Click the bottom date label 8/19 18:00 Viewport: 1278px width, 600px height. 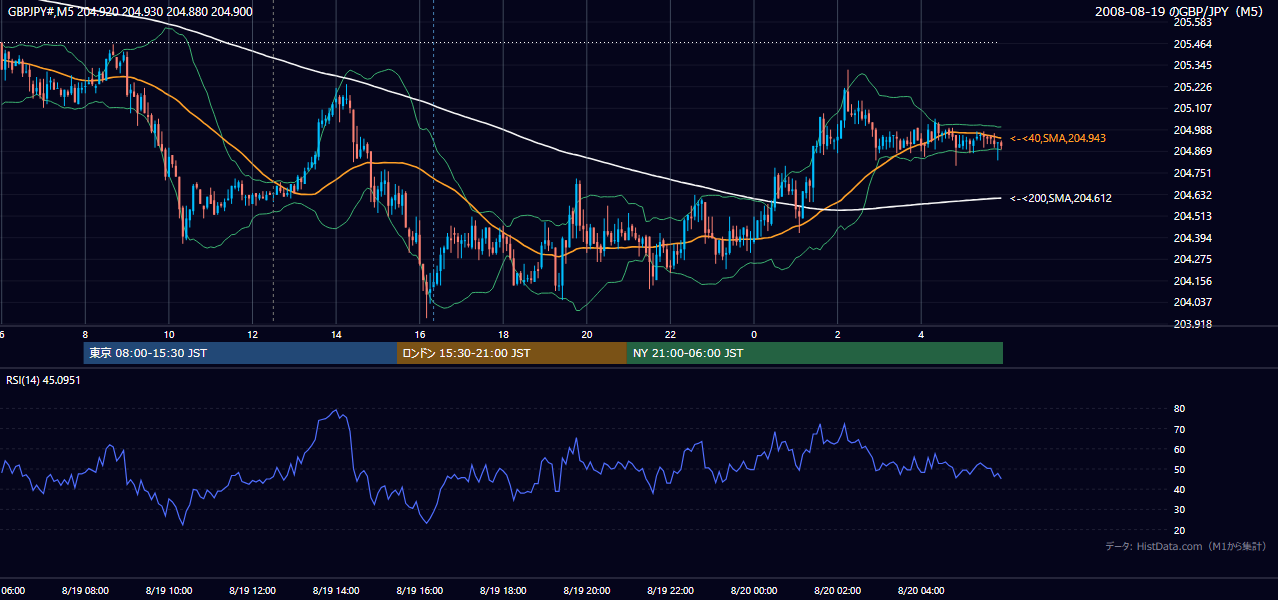coord(503,590)
